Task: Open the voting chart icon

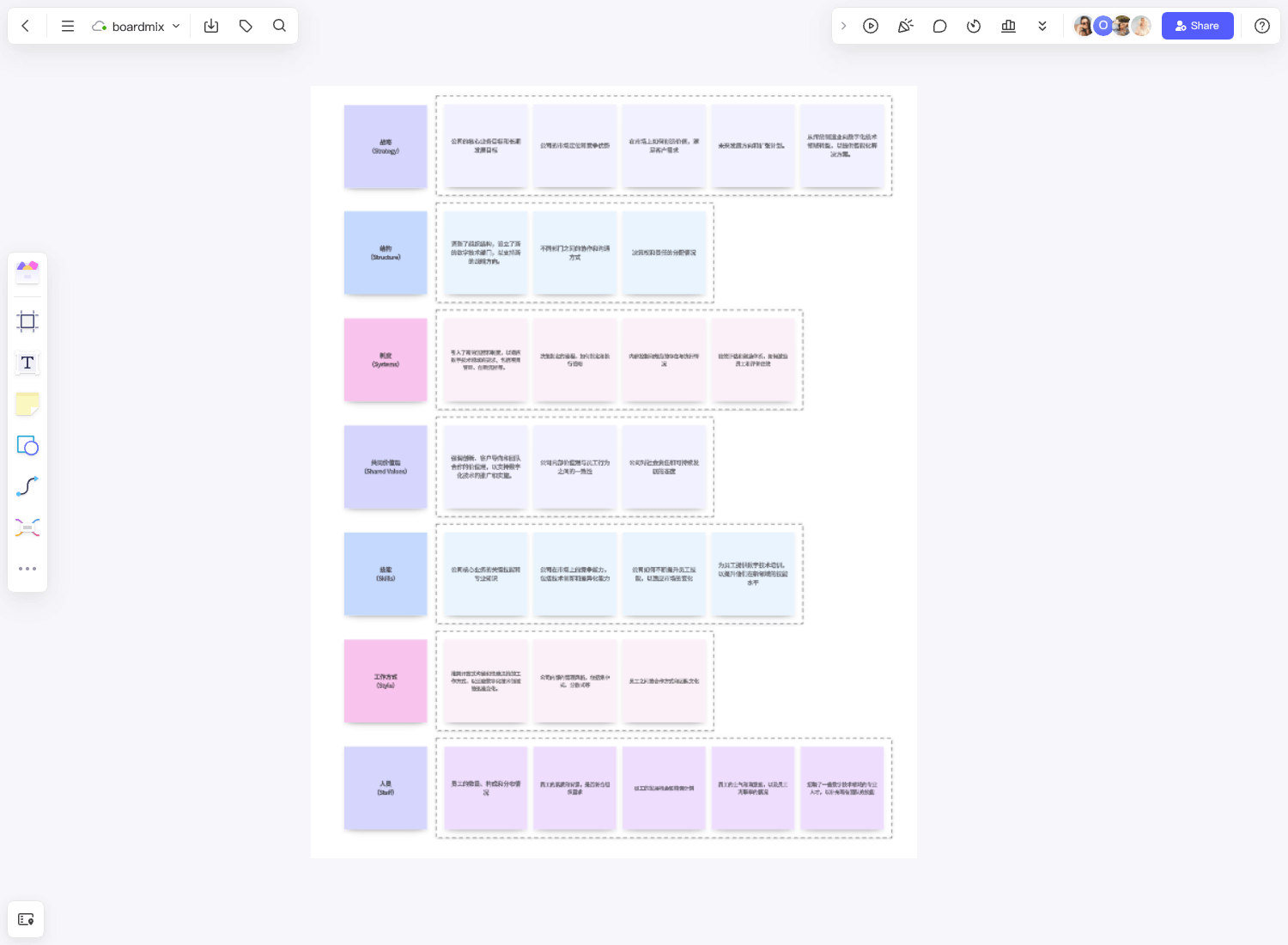Action: point(1008,26)
